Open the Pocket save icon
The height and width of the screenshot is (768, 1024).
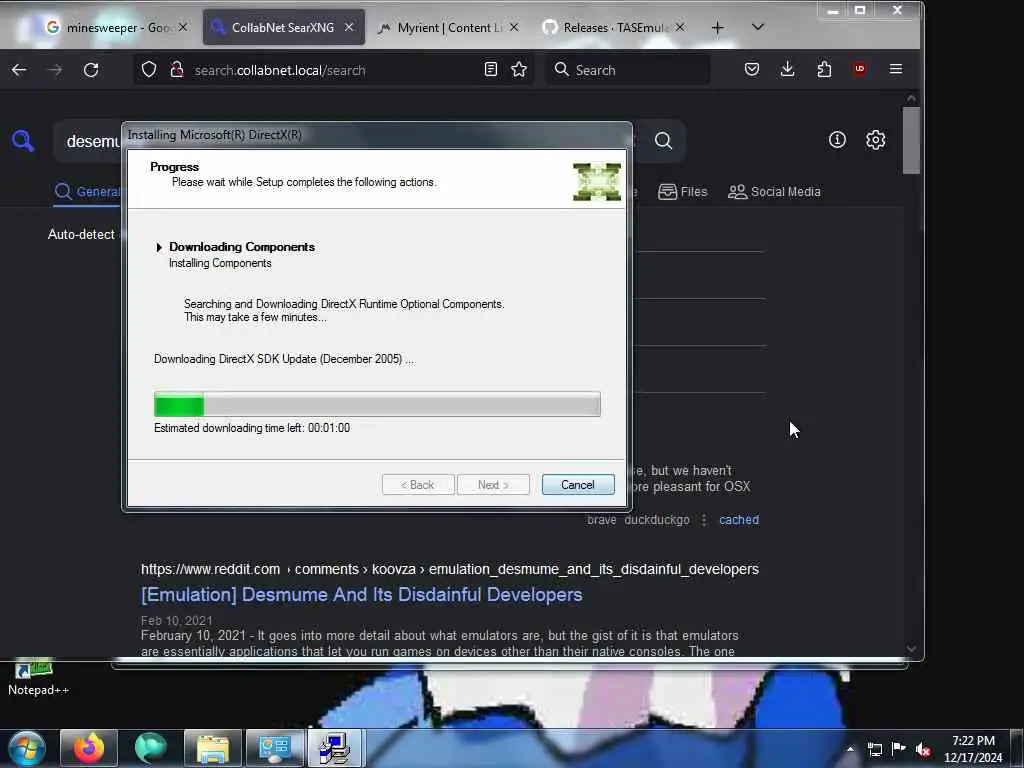[x=752, y=69]
